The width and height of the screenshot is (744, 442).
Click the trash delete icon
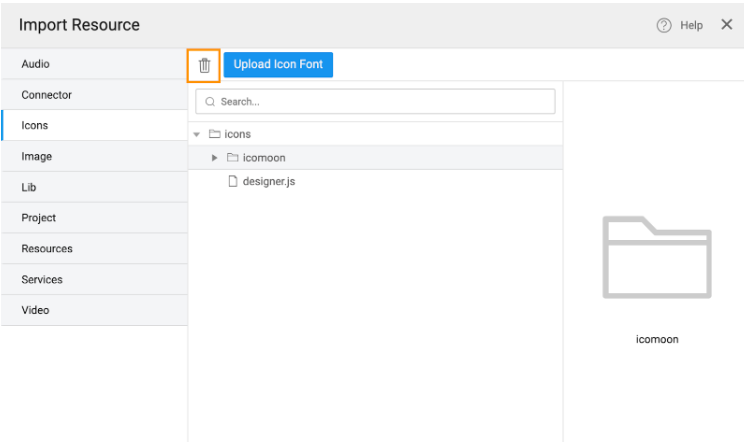(204, 65)
